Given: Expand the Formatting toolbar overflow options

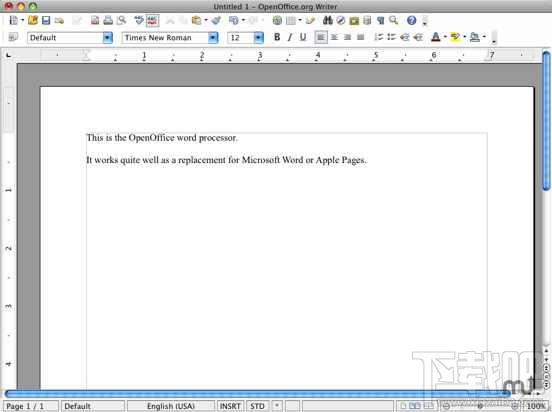Looking at the screenshot, I should click(494, 38).
